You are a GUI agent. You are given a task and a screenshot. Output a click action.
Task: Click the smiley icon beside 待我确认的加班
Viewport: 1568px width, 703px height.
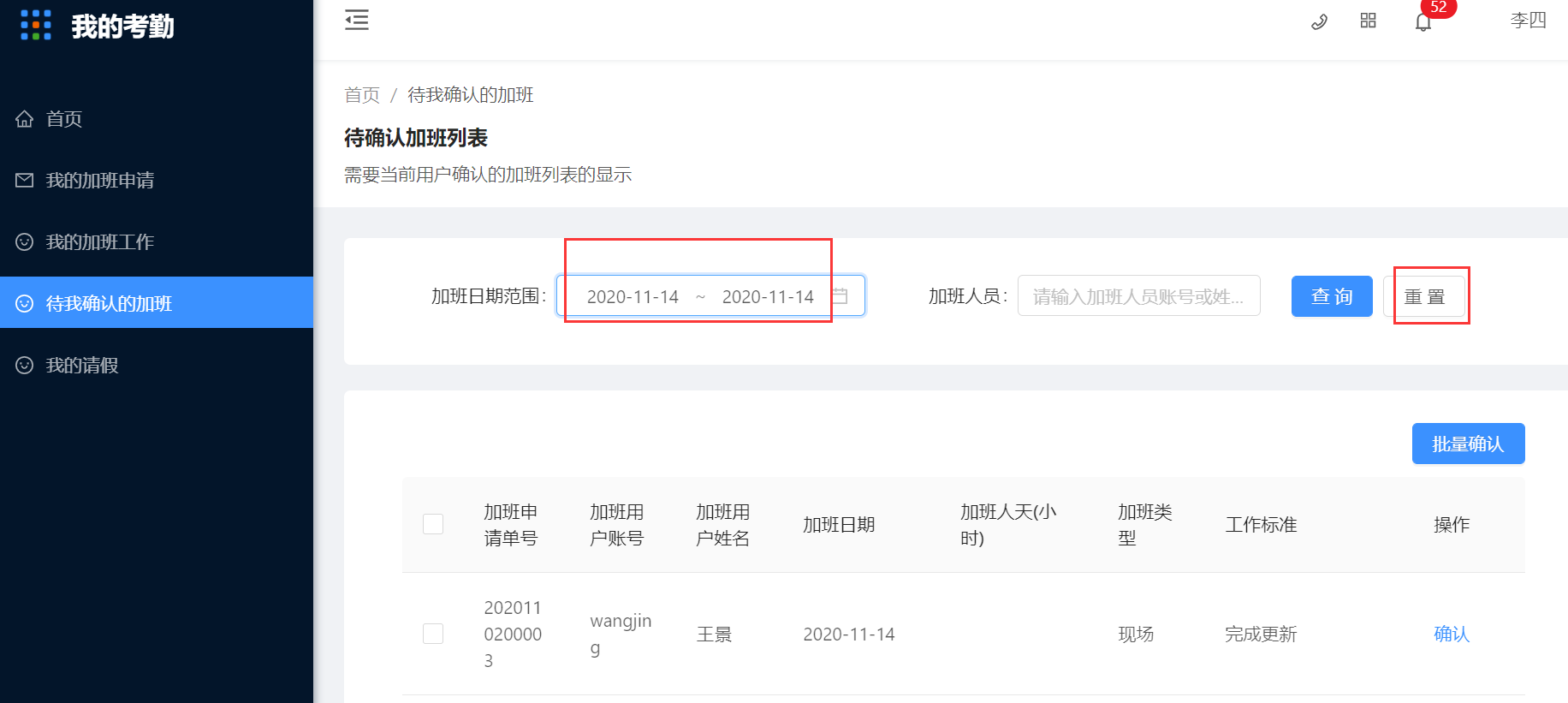tap(25, 304)
